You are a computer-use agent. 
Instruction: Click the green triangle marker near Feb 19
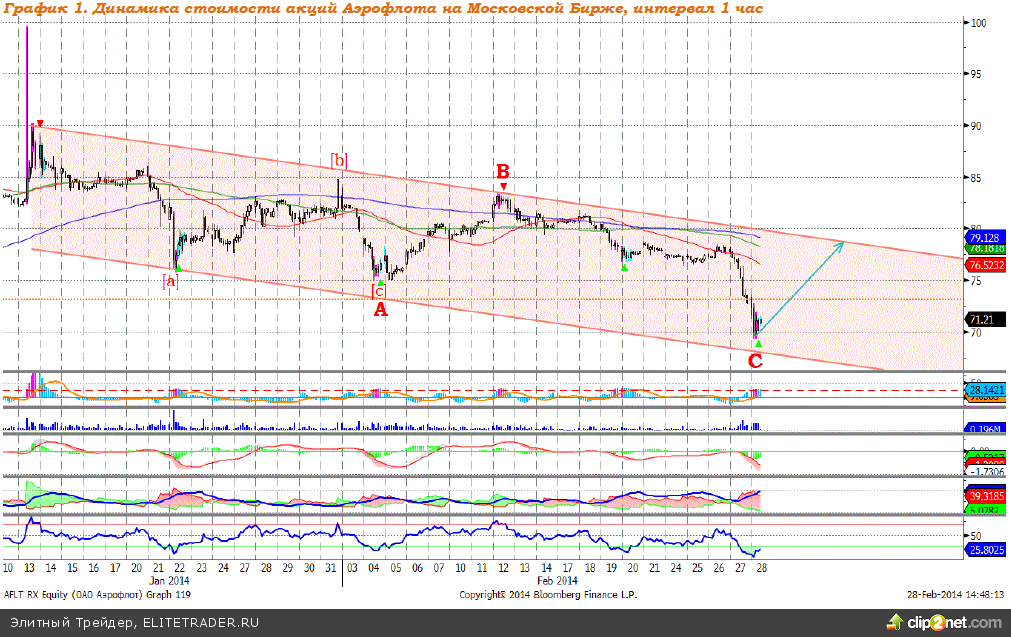(x=623, y=267)
